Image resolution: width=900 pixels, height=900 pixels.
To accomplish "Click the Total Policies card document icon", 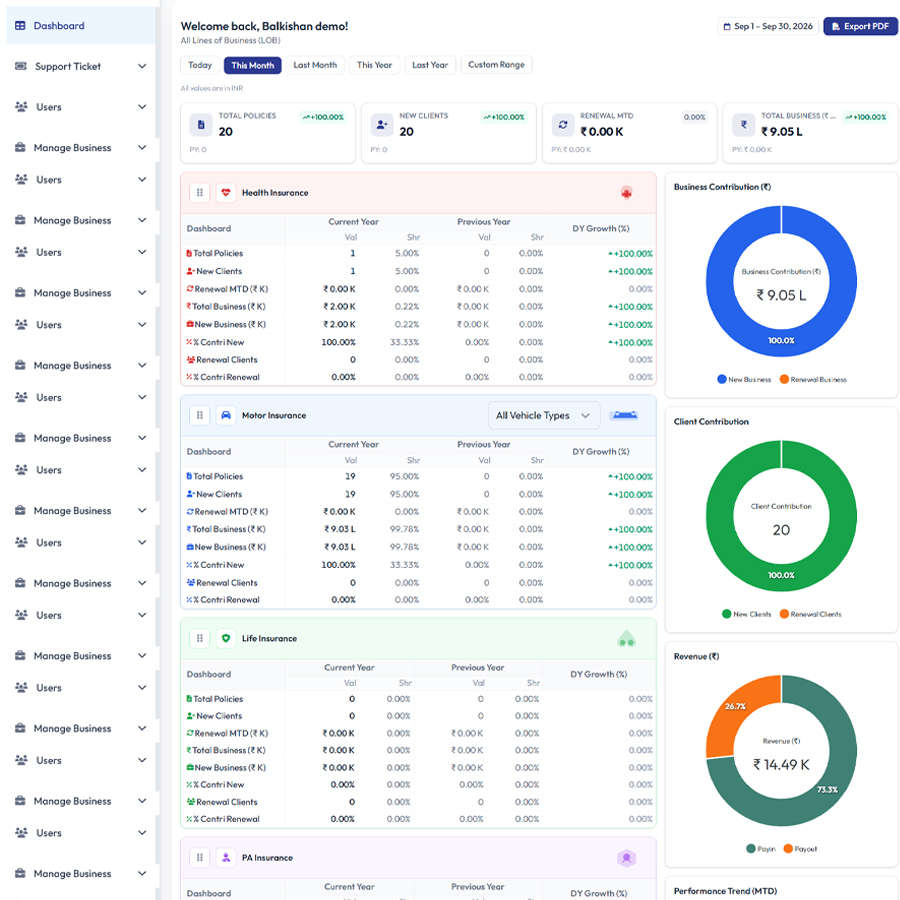I will (201, 125).
